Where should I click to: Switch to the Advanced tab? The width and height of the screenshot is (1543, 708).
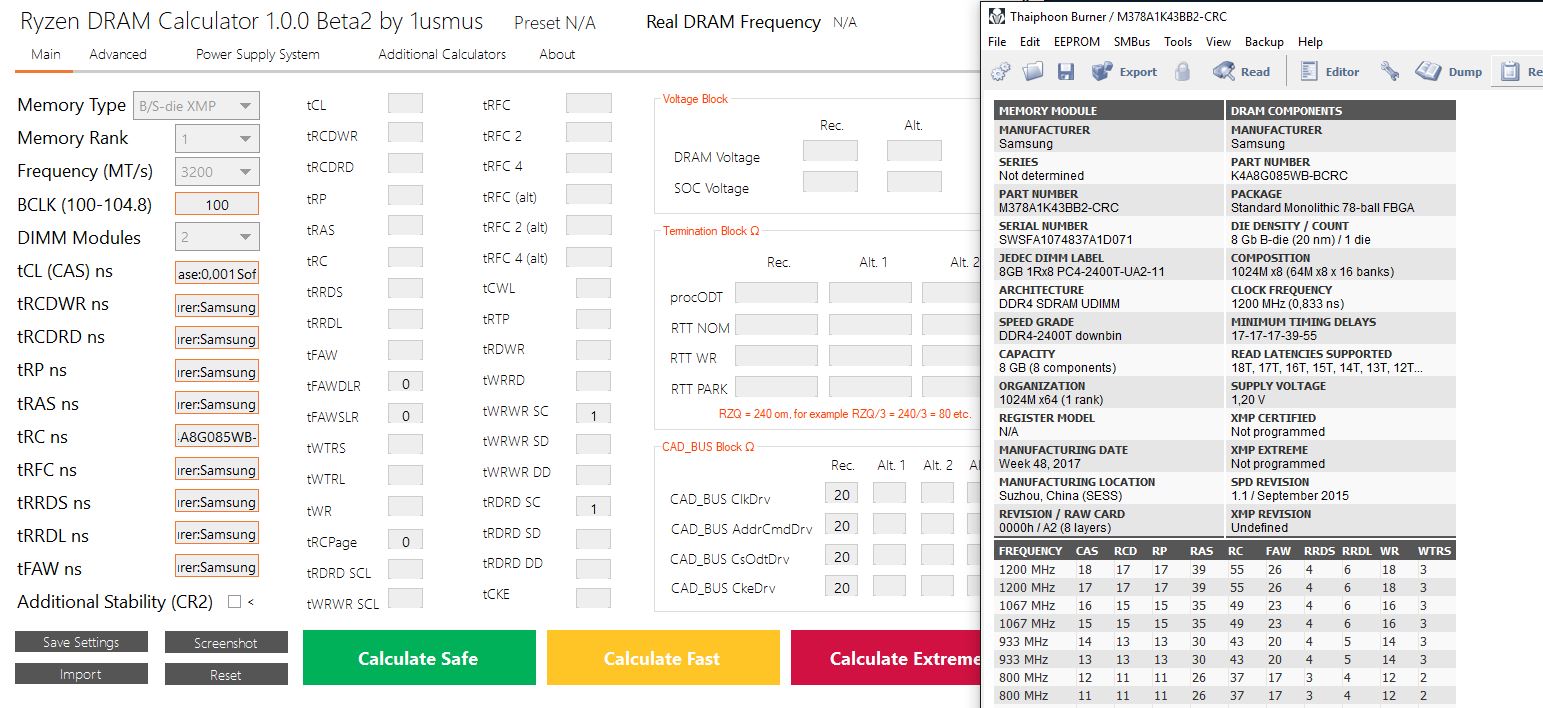pyautogui.click(x=118, y=54)
